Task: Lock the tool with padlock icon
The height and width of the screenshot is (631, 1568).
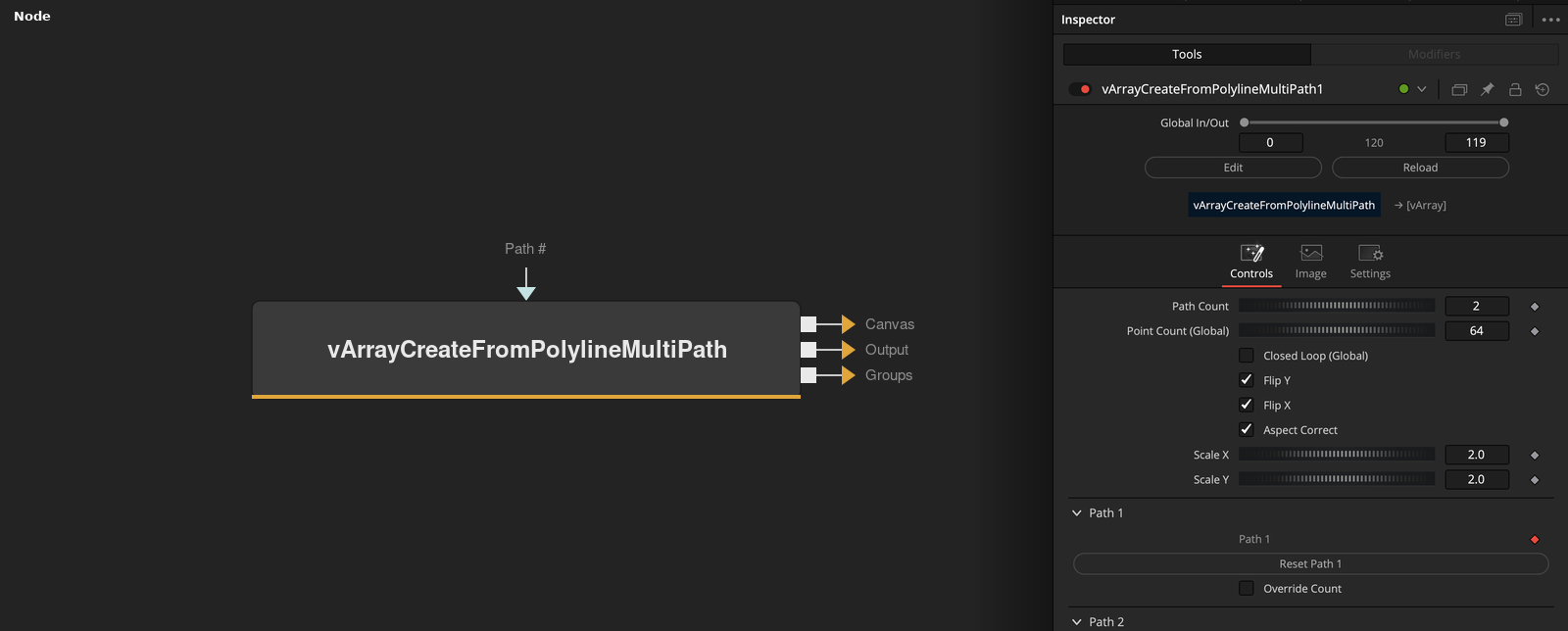Action: 1515,89
